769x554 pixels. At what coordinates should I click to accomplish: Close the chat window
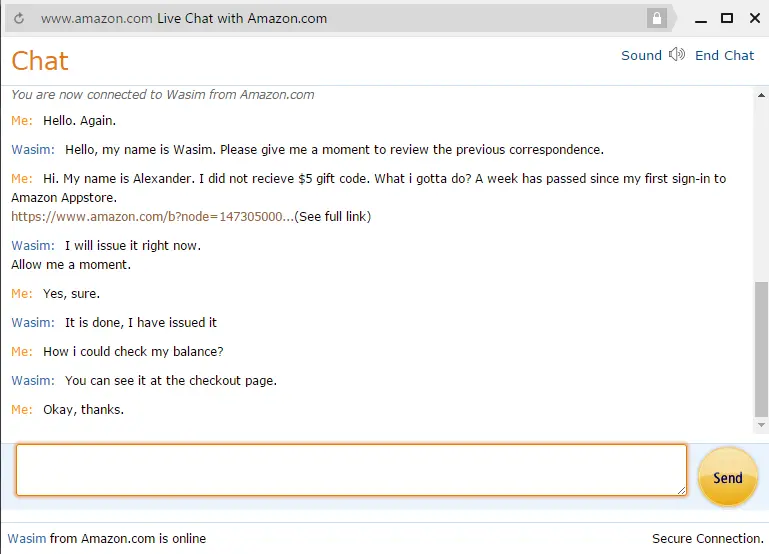[755, 19]
